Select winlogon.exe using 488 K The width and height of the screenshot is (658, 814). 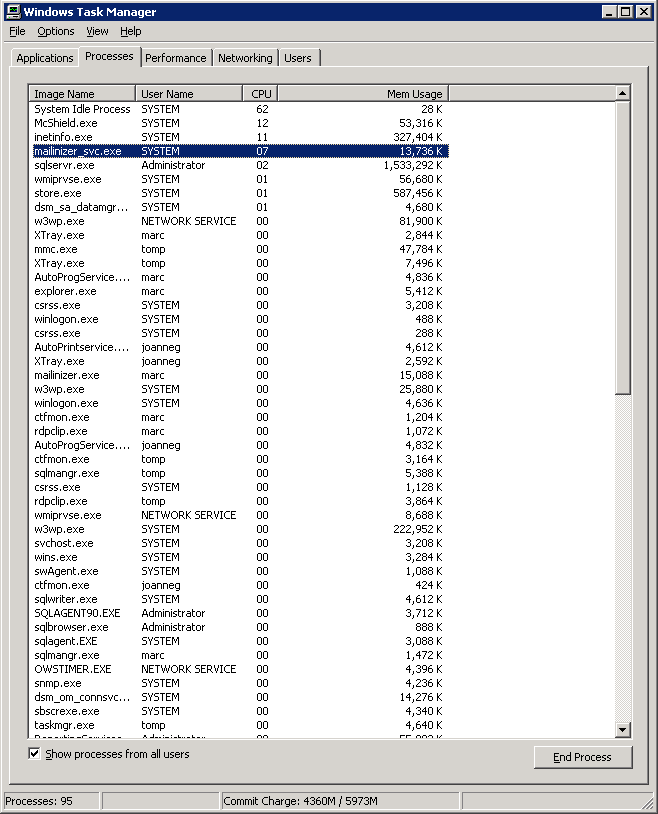(239, 319)
